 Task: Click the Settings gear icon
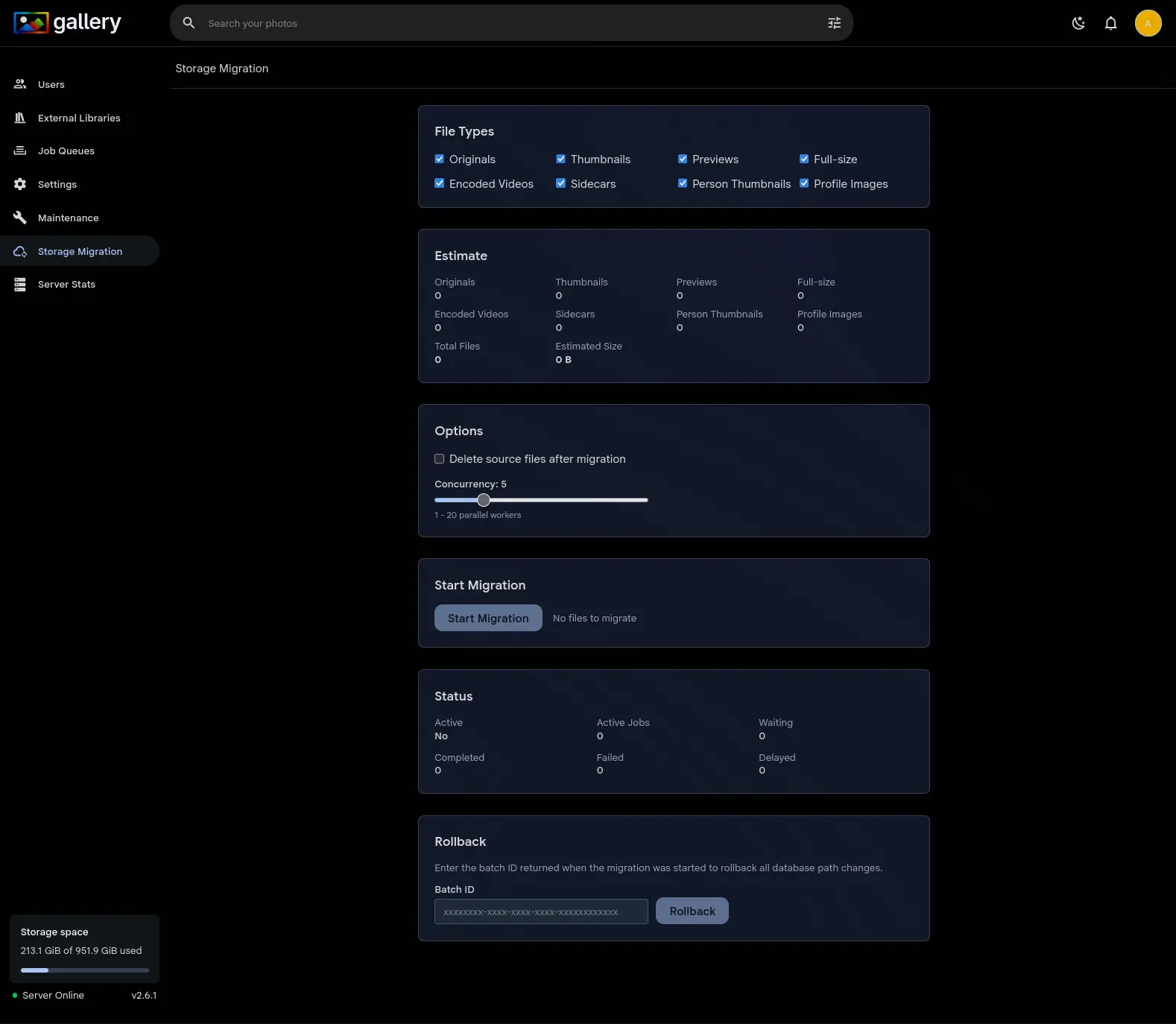coord(20,184)
